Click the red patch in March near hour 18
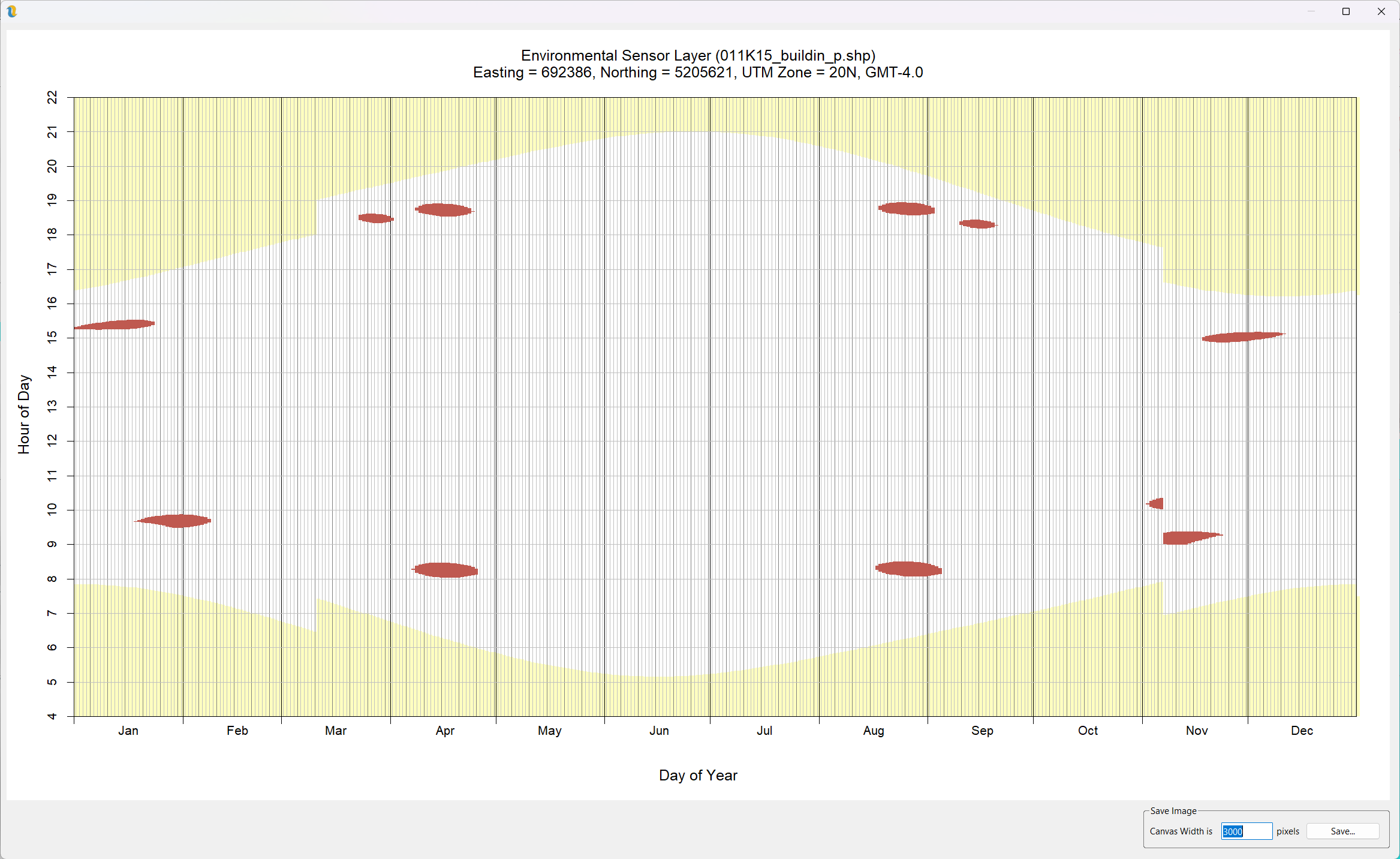The height and width of the screenshot is (859, 1400). (x=375, y=218)
